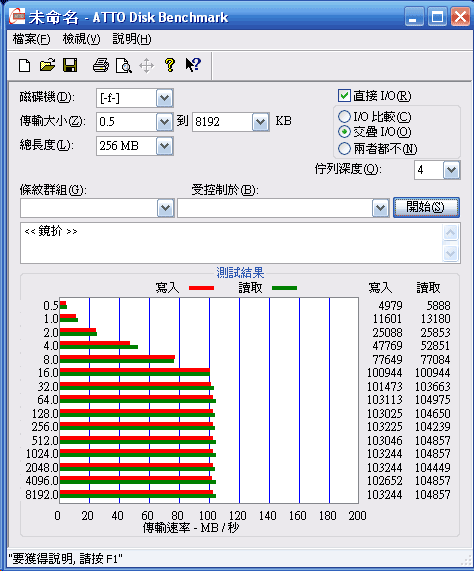Select the 交疊 I/O radio button
This screenshot has height=571, width=474.
(344, 132)
